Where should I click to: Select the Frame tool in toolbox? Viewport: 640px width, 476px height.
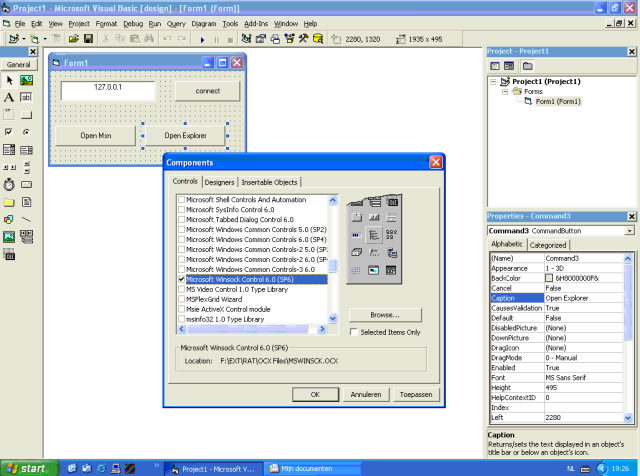[x=9, y=115]
